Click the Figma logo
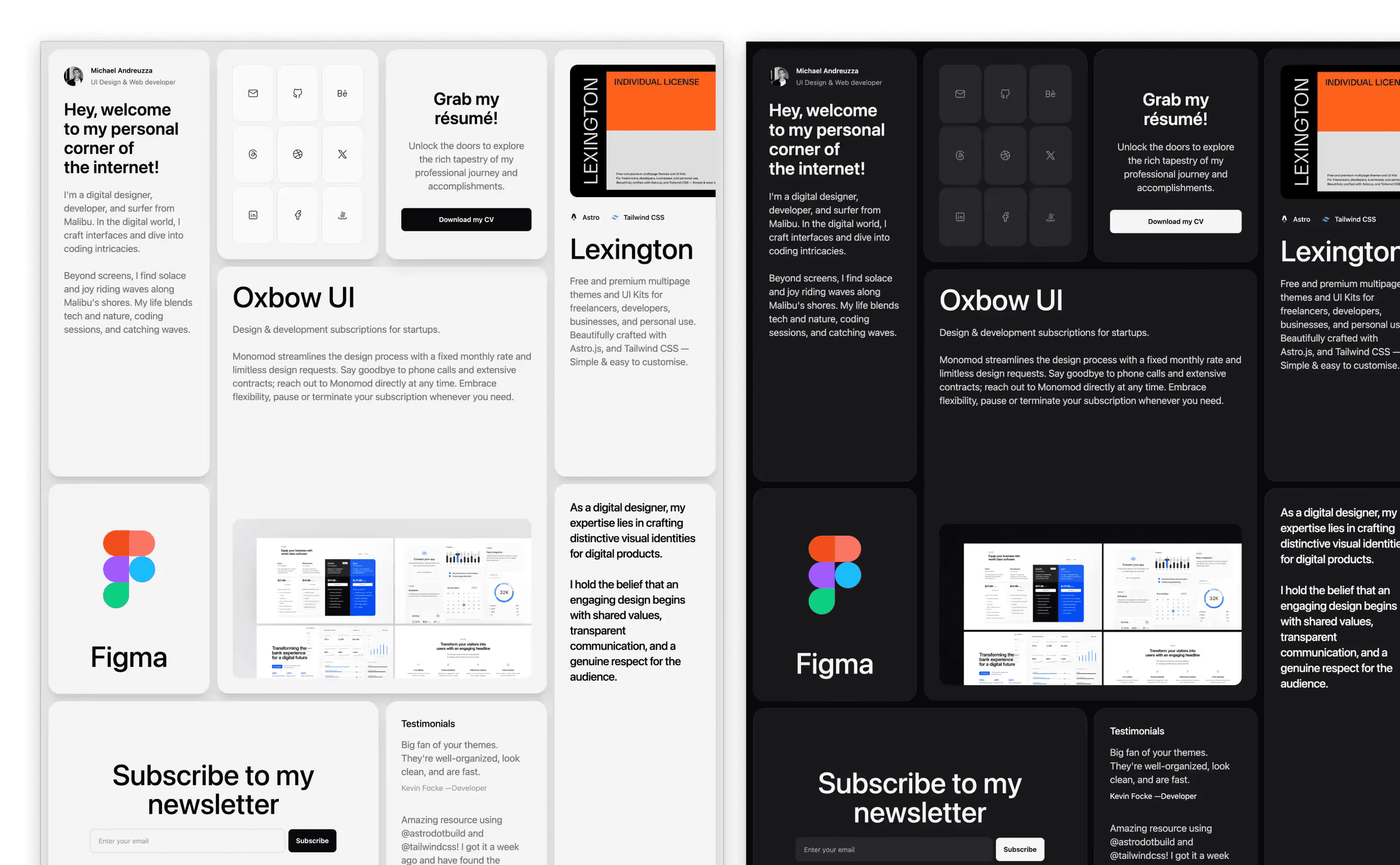 [129, 569]
